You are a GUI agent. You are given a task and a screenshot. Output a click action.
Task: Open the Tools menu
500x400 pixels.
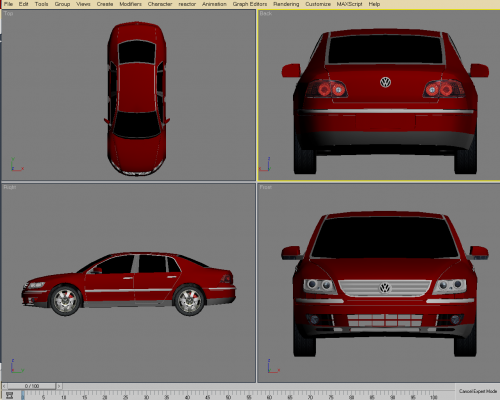[x=41, y=4]
